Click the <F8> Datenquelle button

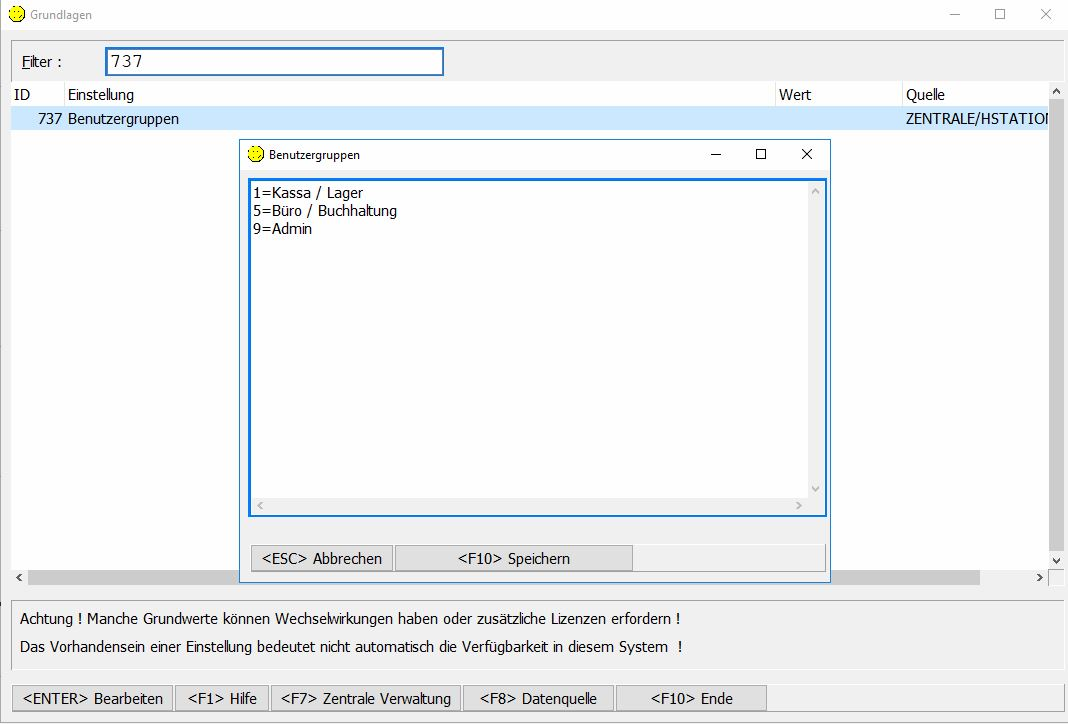538,699
